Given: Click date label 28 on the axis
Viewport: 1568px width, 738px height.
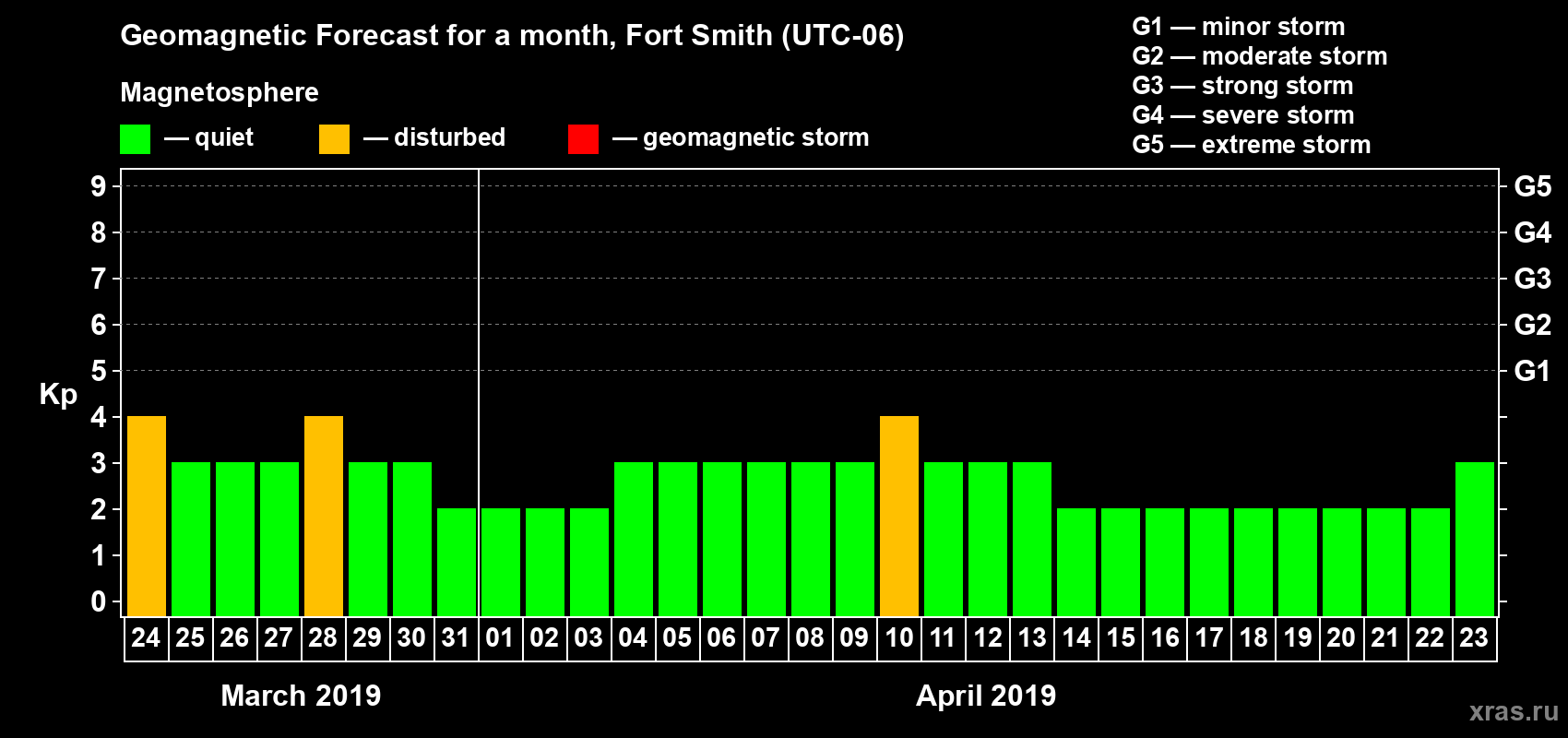Looking at the screenshot, I should click(x=323, y=637).
